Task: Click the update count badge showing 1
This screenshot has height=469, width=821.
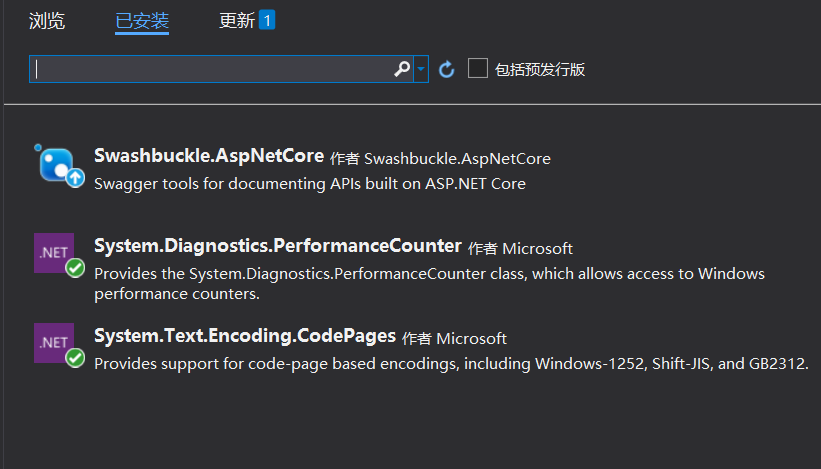Action: 267,20
